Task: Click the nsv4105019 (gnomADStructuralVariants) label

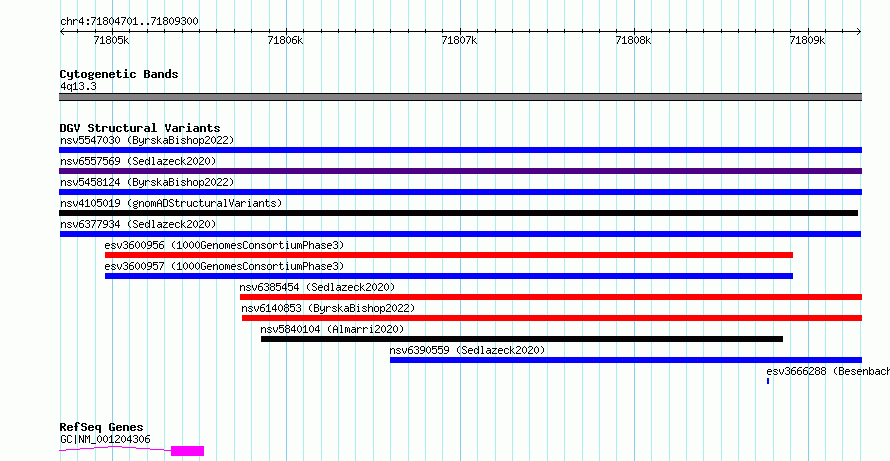Action: (171, 203)
